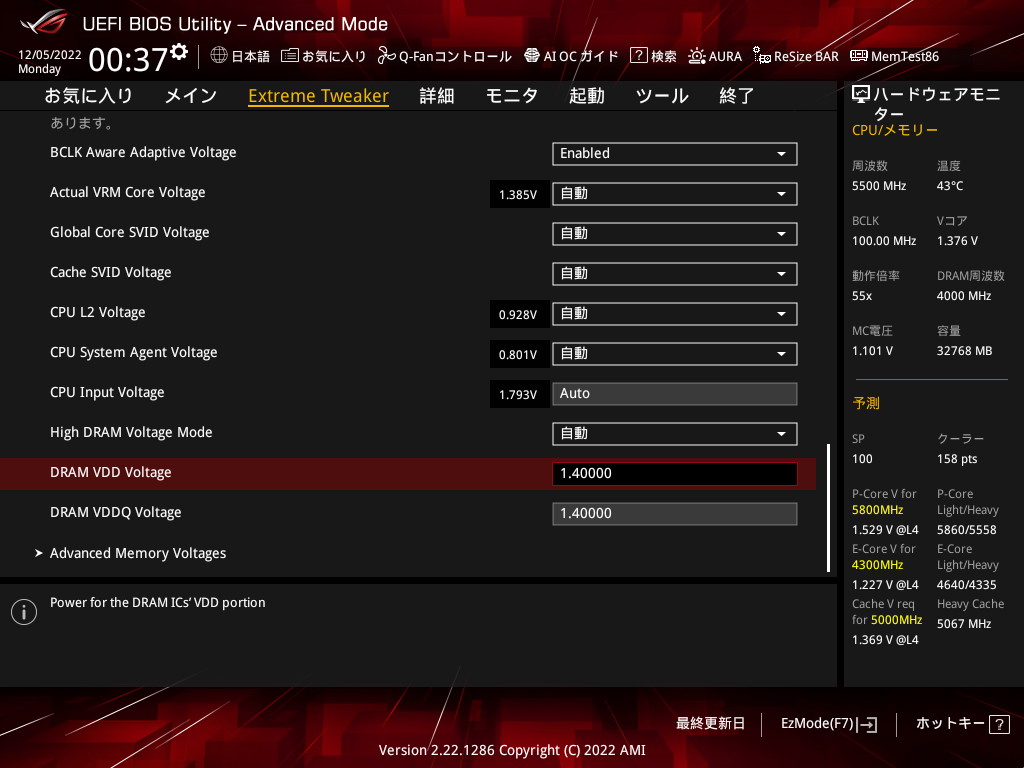1024x768 pixels.
Task: Click 最終更新日 button
Action: tap(710, 724)
